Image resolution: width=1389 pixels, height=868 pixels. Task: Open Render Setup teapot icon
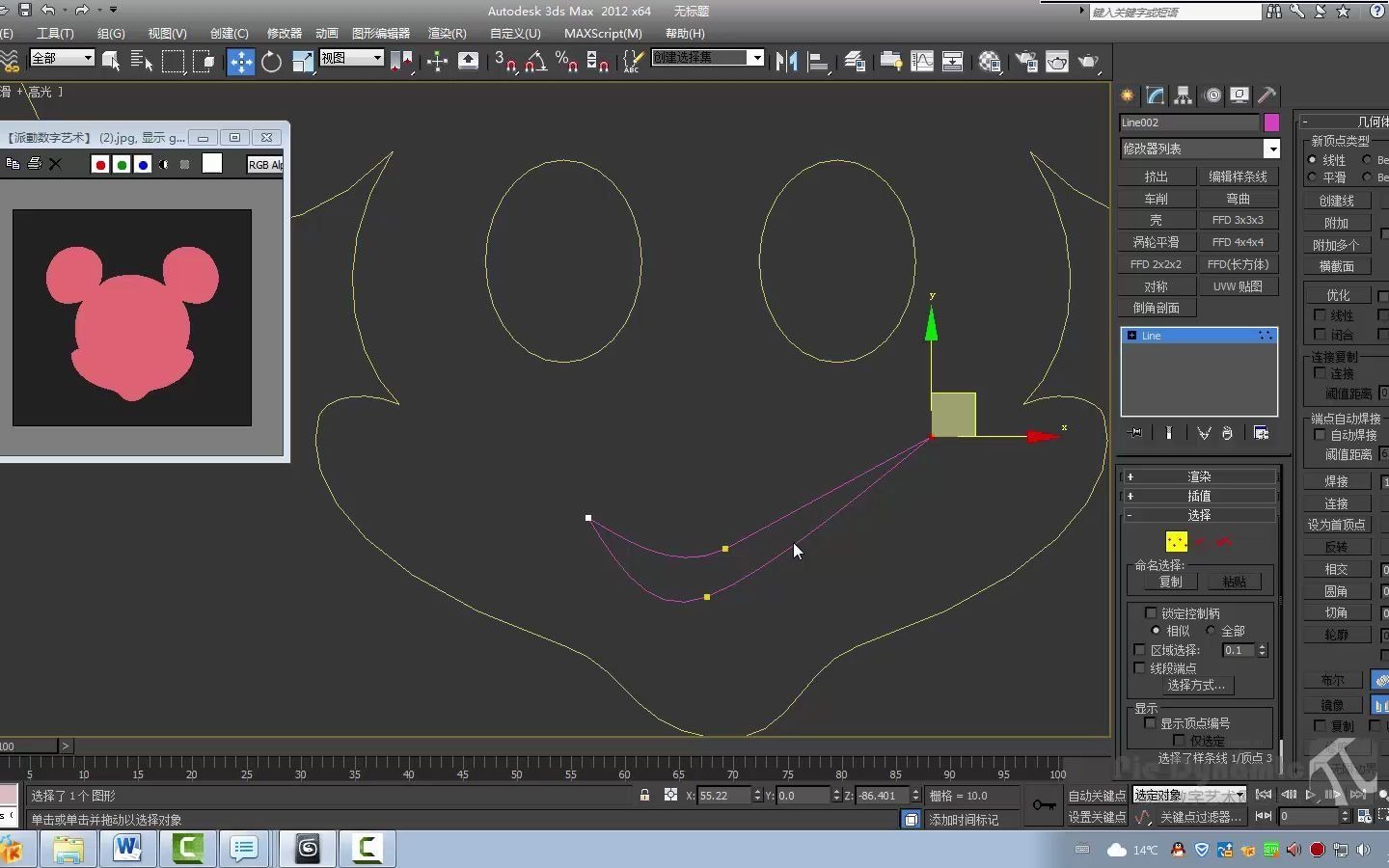point(1026,62)
